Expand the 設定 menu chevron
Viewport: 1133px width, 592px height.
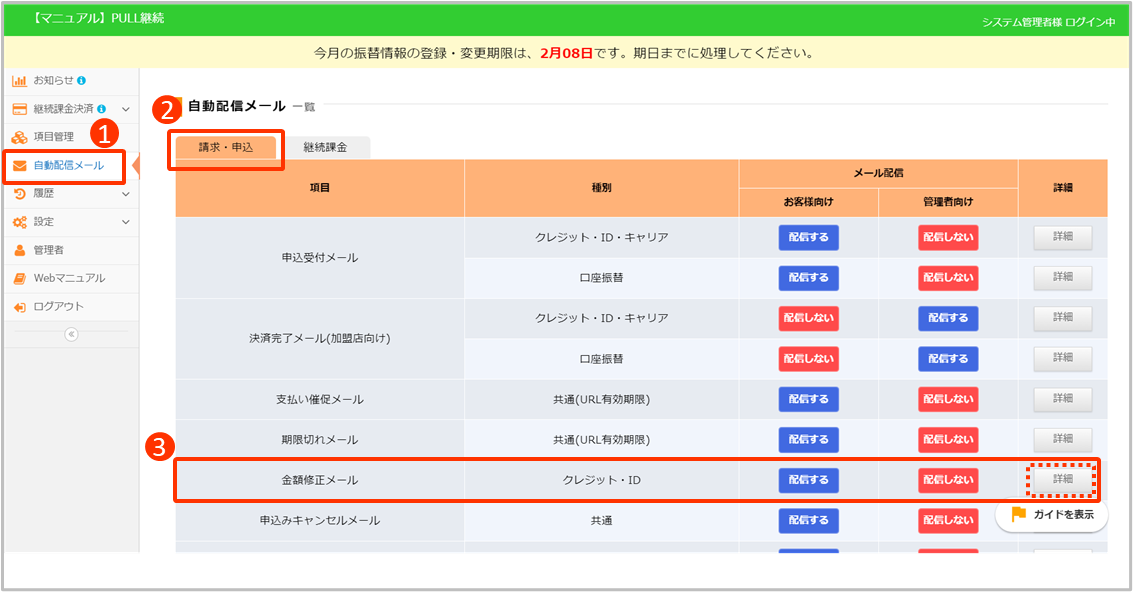click(x=126, y=222)
